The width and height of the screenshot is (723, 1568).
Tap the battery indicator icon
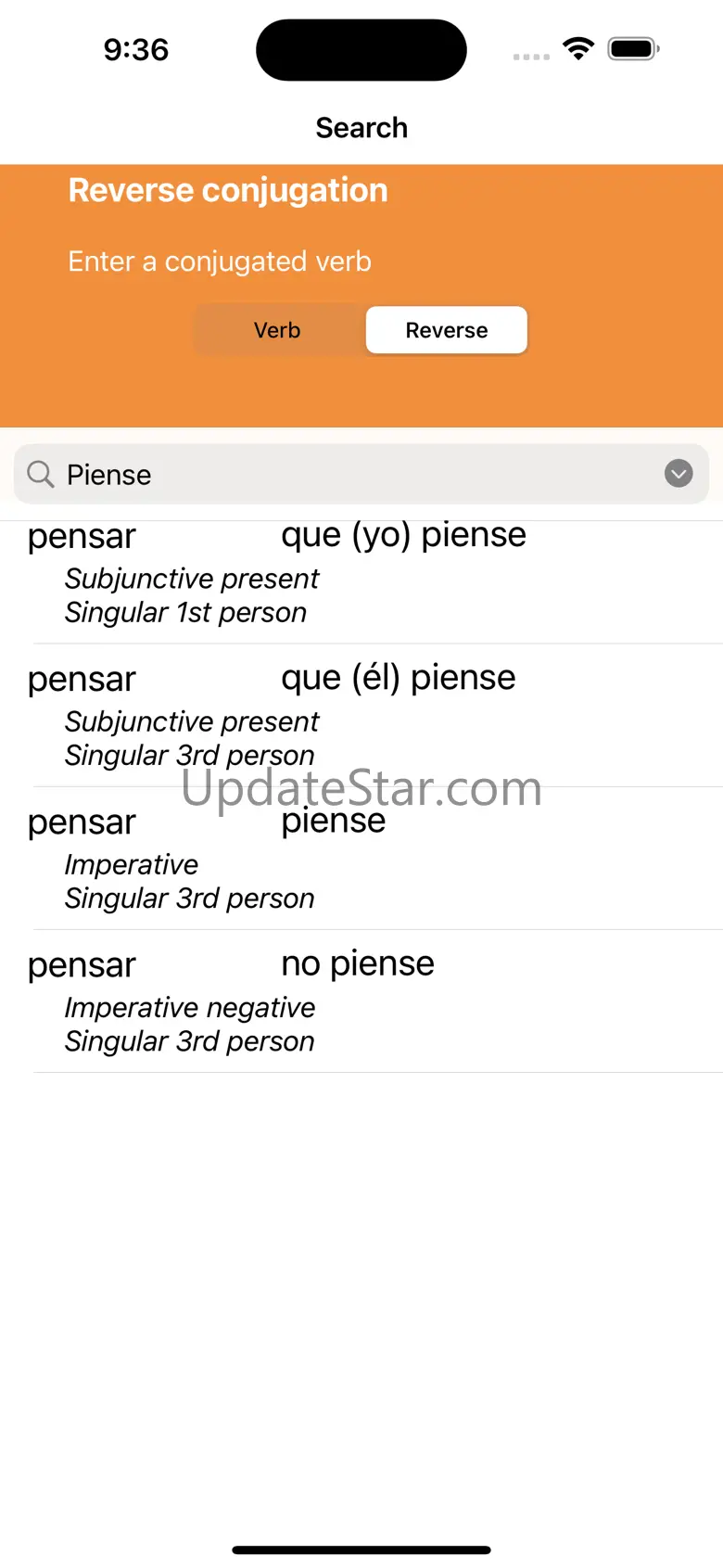pyautogui.click(x=633, y=49)
